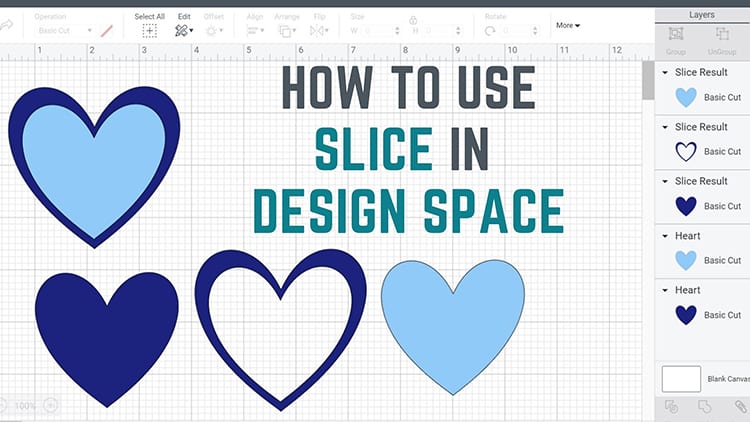Image resolution: width=750 pixels, height=422 pixels.
Task: Click the Attach paperclip icon
Action: coord(741,407)
